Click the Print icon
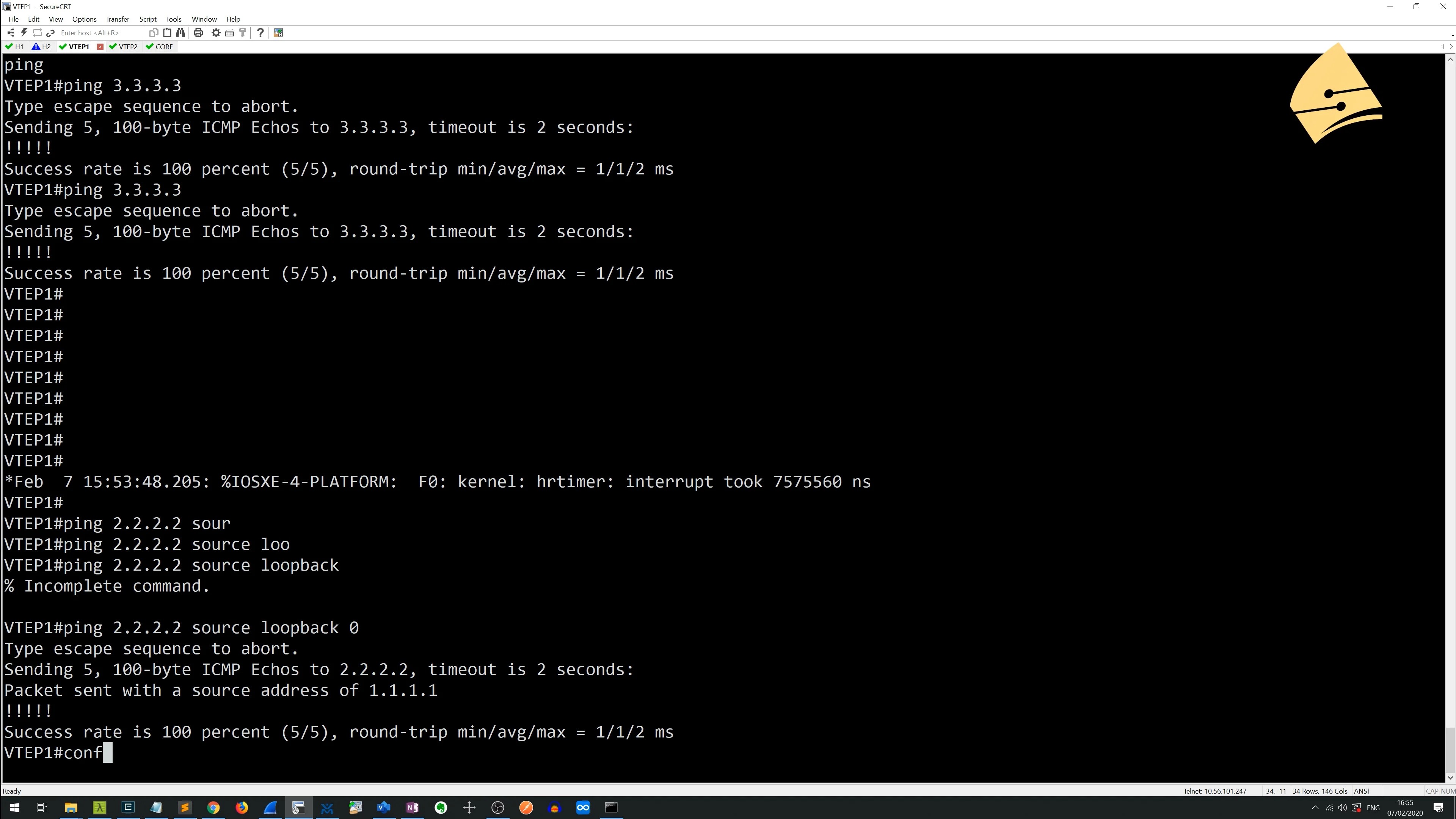This screenshot has height=819, width=1456. click(198, 33)
